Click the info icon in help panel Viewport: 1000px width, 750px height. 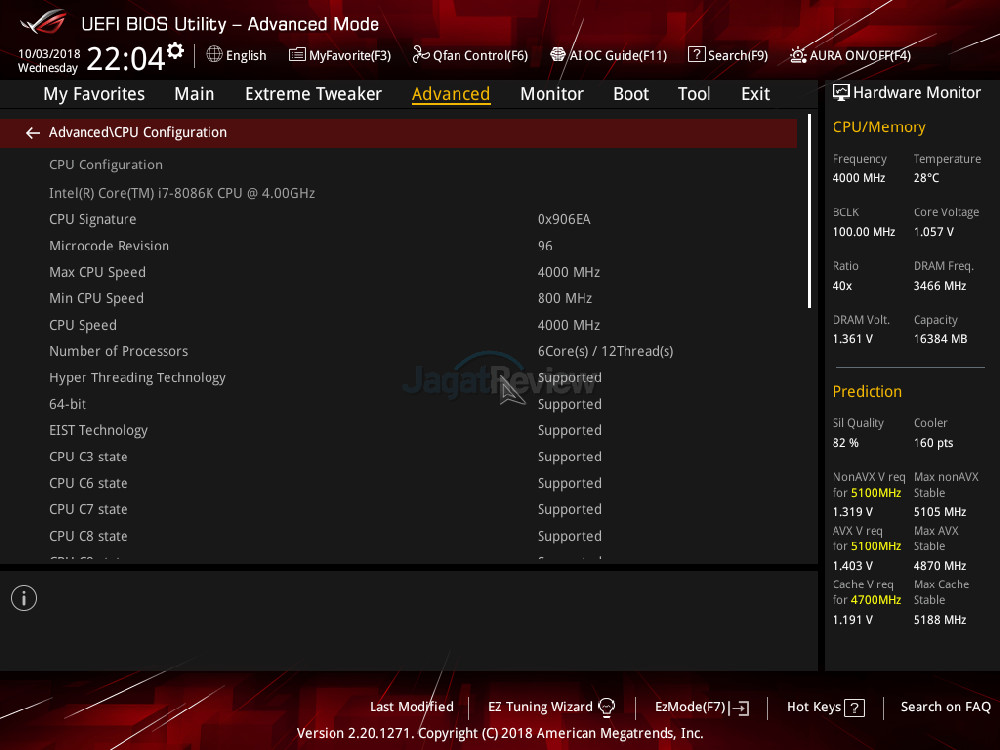(24, 598)
